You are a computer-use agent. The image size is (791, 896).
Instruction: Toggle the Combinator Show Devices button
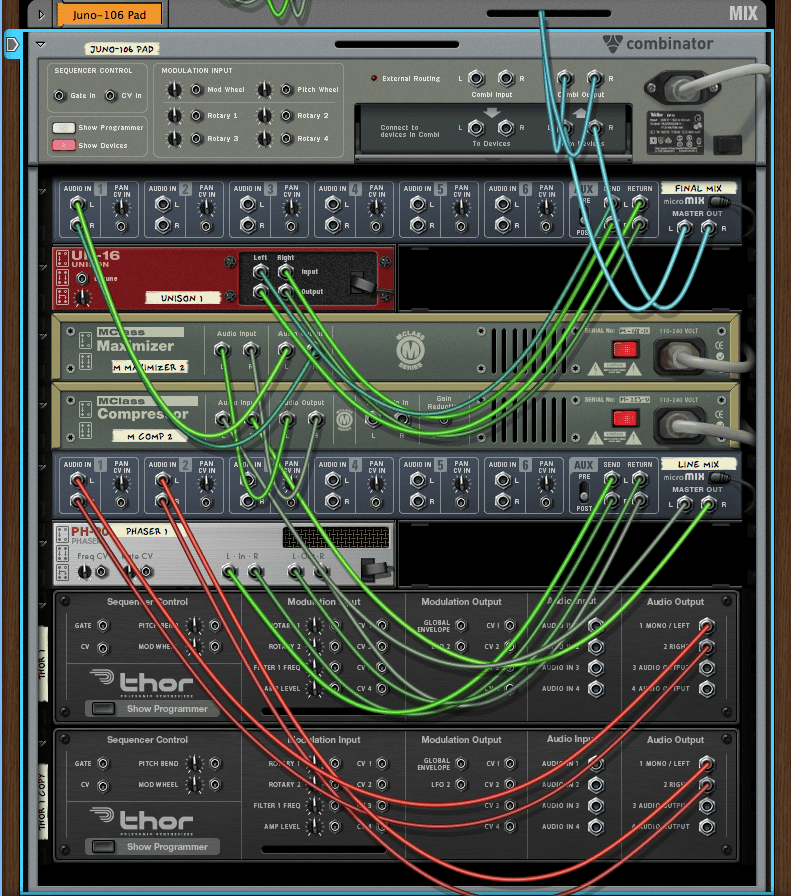(63, 145)
